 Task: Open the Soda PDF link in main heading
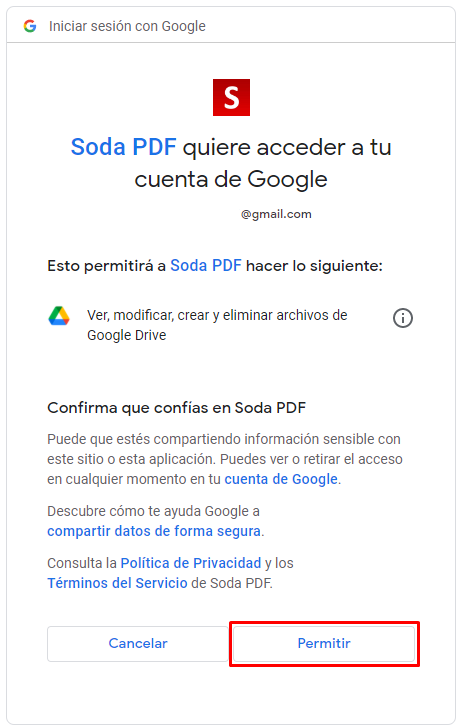(124, 147)
